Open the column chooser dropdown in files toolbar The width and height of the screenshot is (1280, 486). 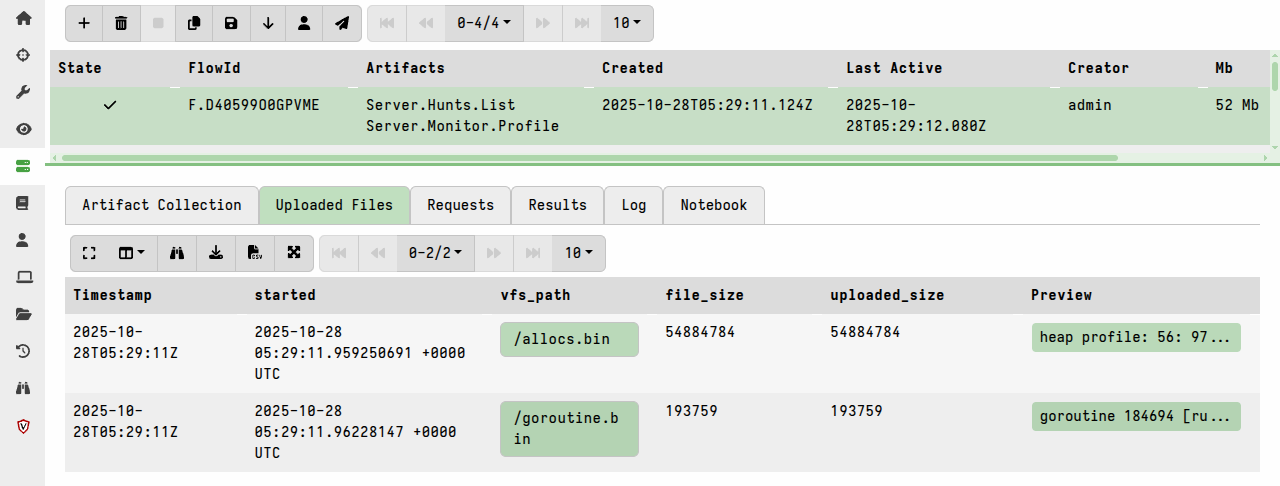click(132, 253)
